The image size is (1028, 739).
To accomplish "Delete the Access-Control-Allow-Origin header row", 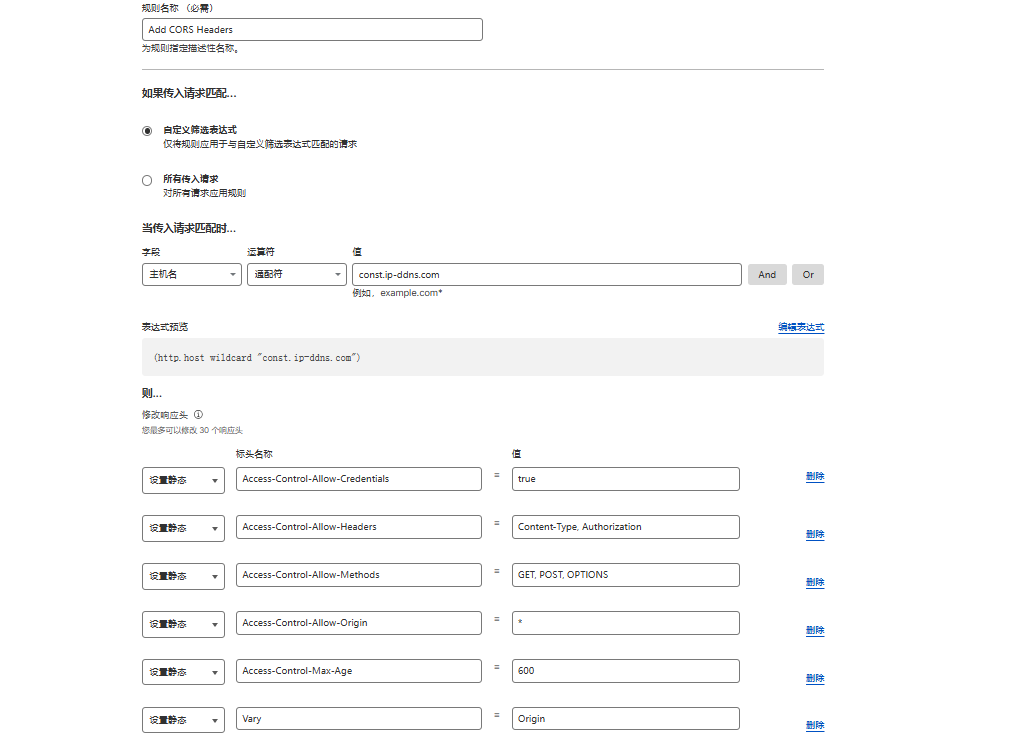I will pyautogui.click(x=815, y=630).
